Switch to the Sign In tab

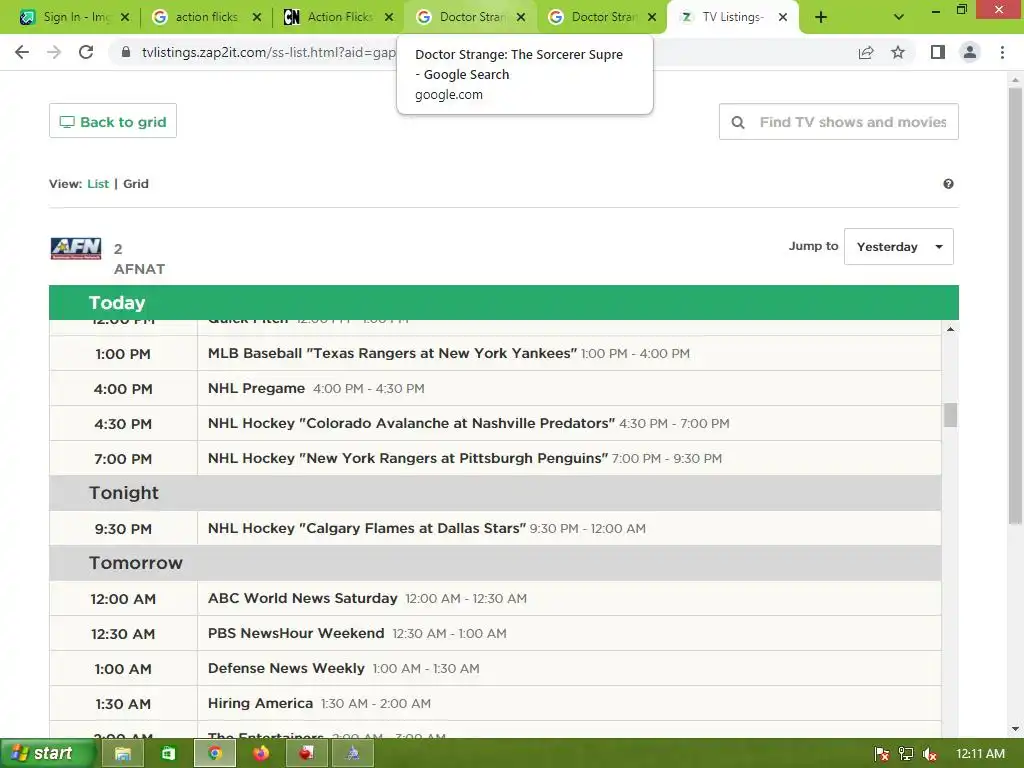73,17
